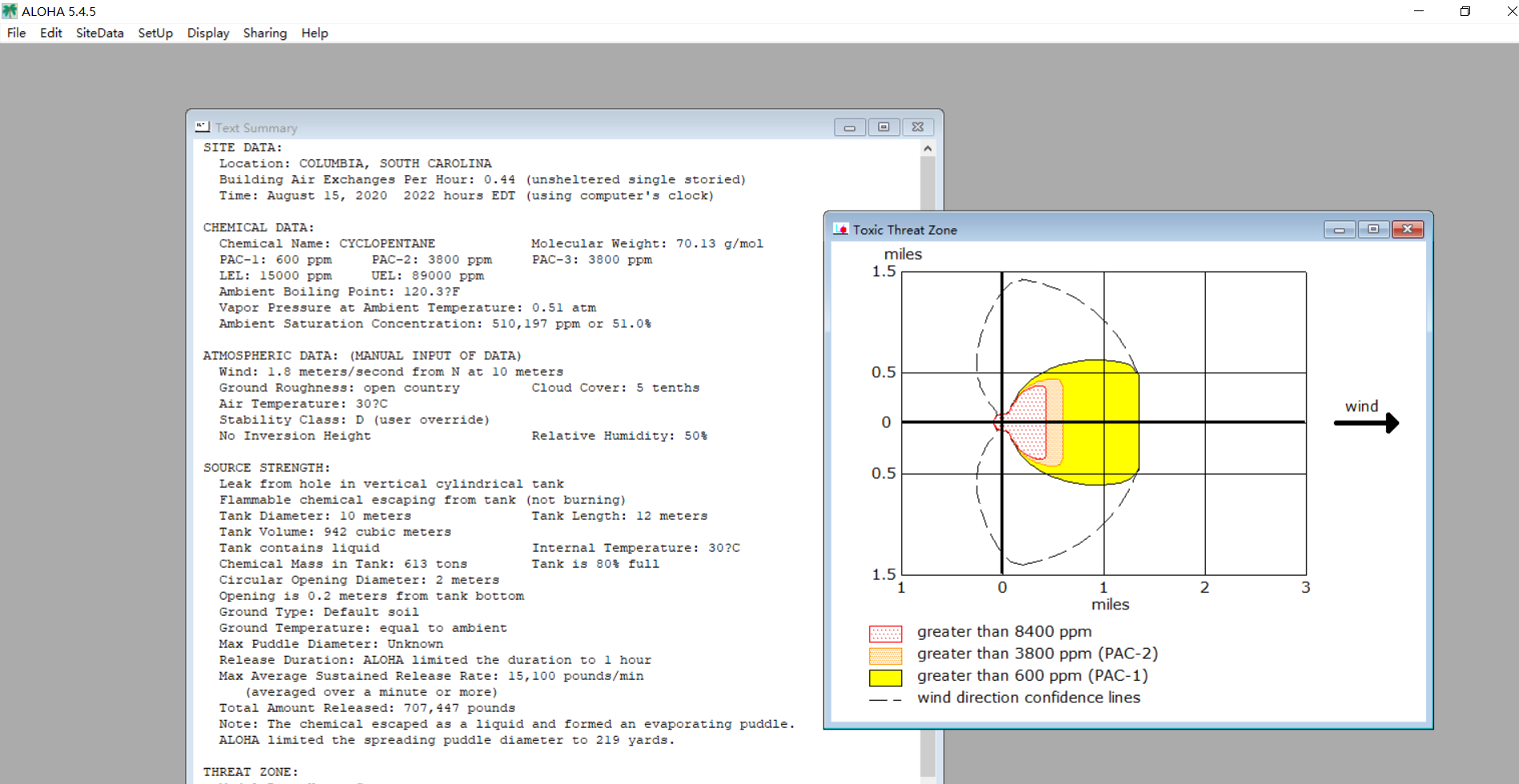
Task: Click the ALOHA palm tree application icon
Action: click(x=10, y=11)
